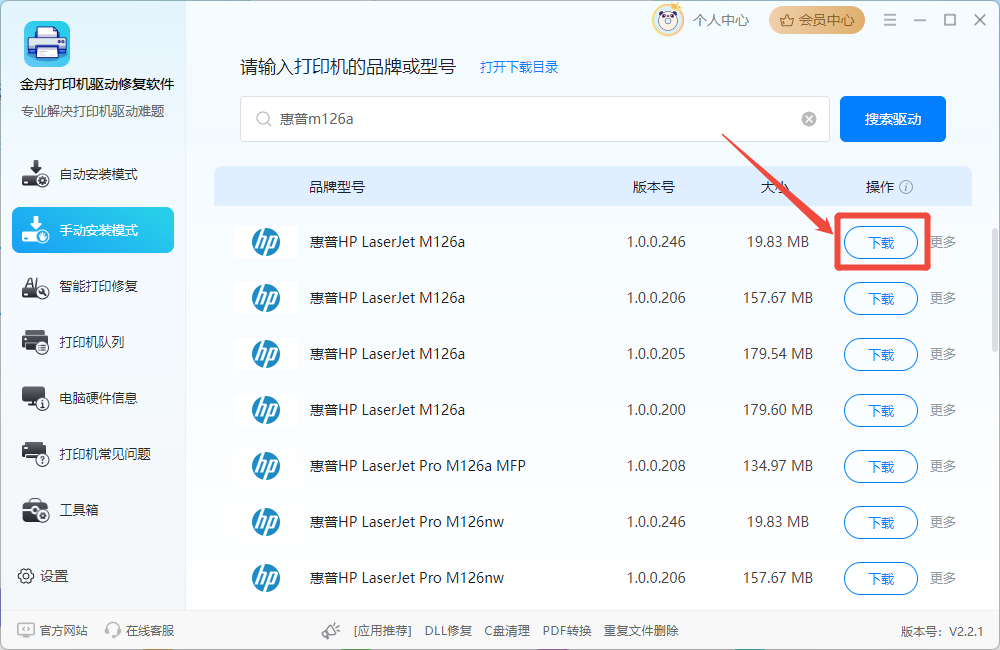This screenshot has width=1000, height=650.
Task: Download M126nw driver version 1.0.0.246
Action: pos(881,522)
